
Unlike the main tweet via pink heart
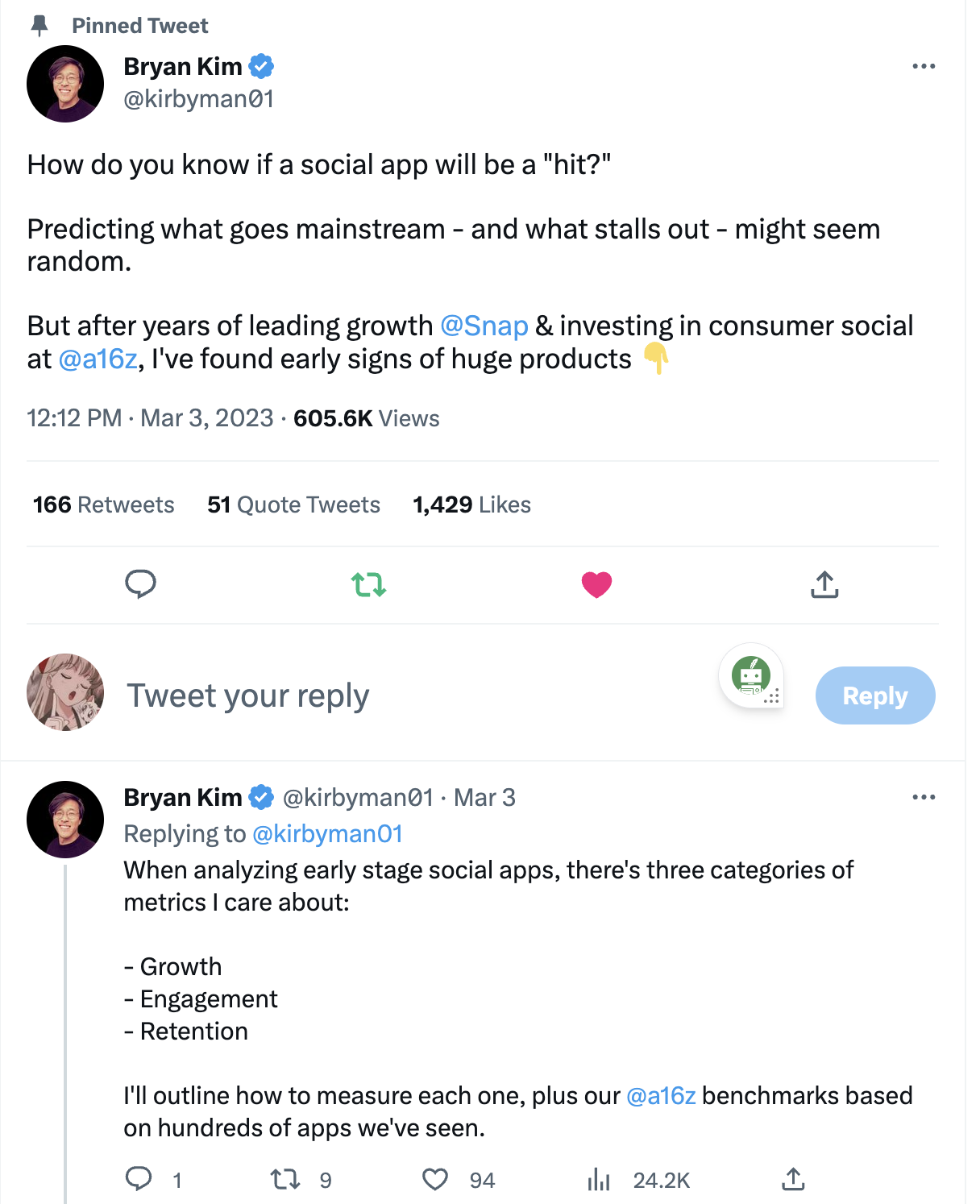(596, 584)
